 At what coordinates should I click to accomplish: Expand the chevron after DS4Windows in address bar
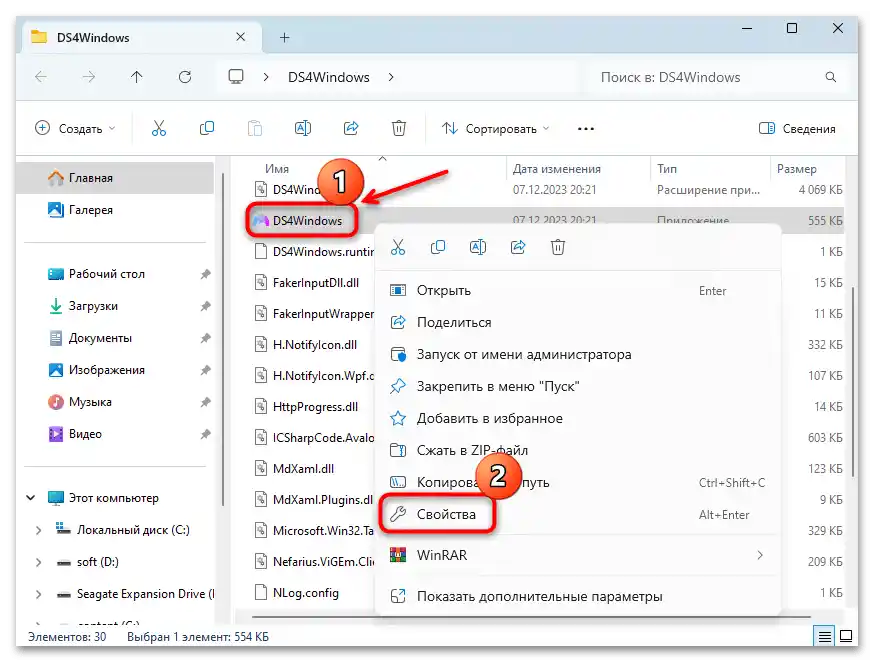[391, 77]
